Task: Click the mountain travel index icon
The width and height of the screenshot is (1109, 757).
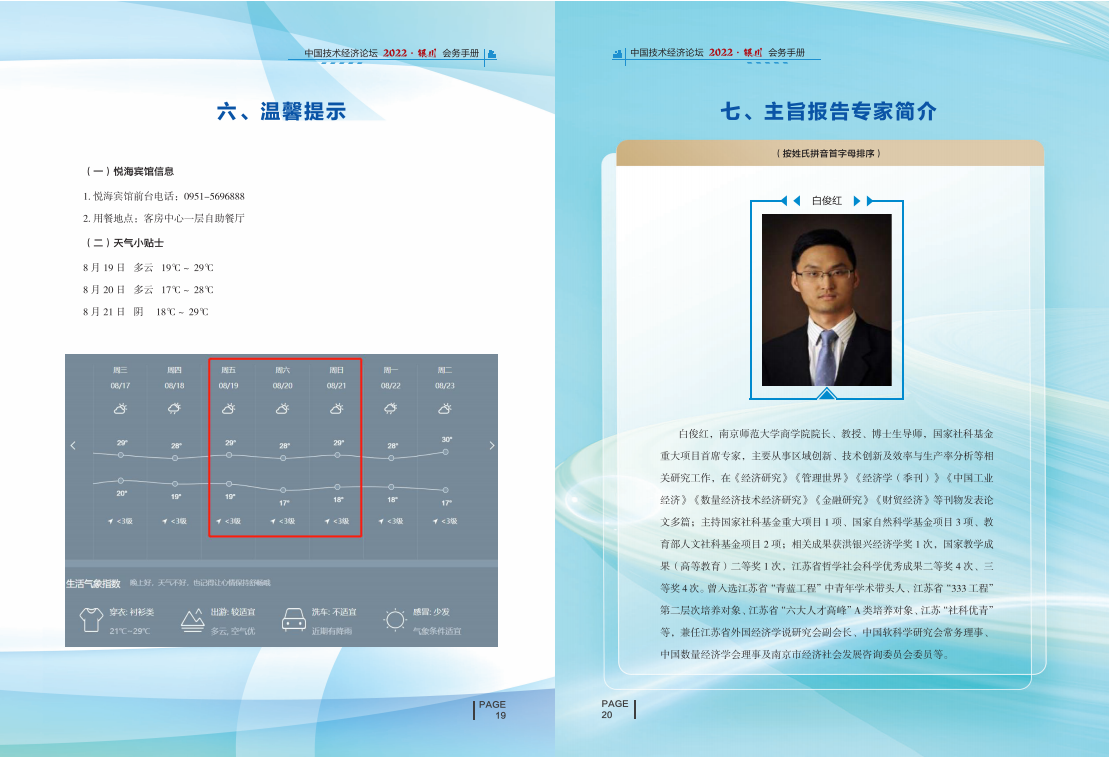Action: coord(192,620)
